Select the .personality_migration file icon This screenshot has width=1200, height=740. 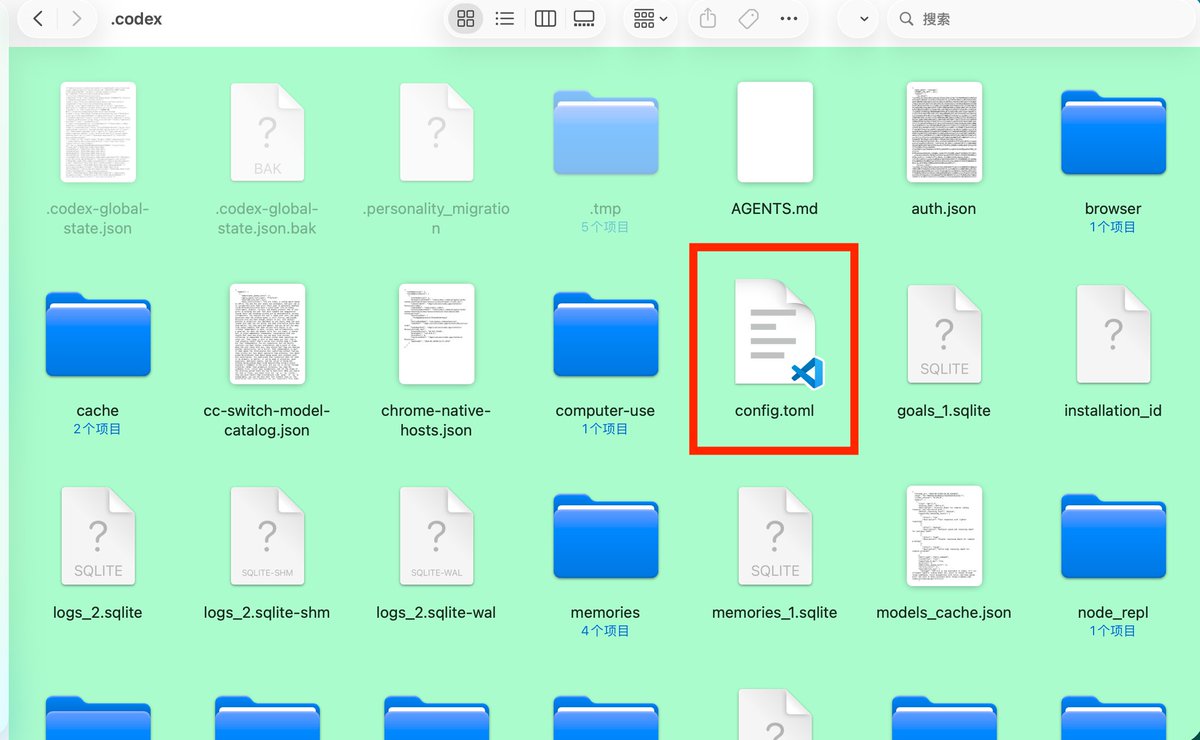436,132
